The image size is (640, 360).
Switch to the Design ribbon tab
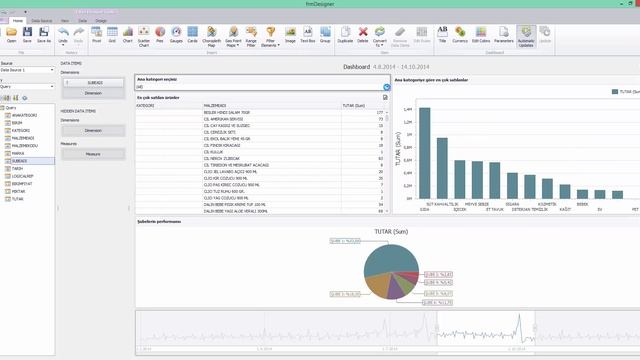tap(101, 20)
